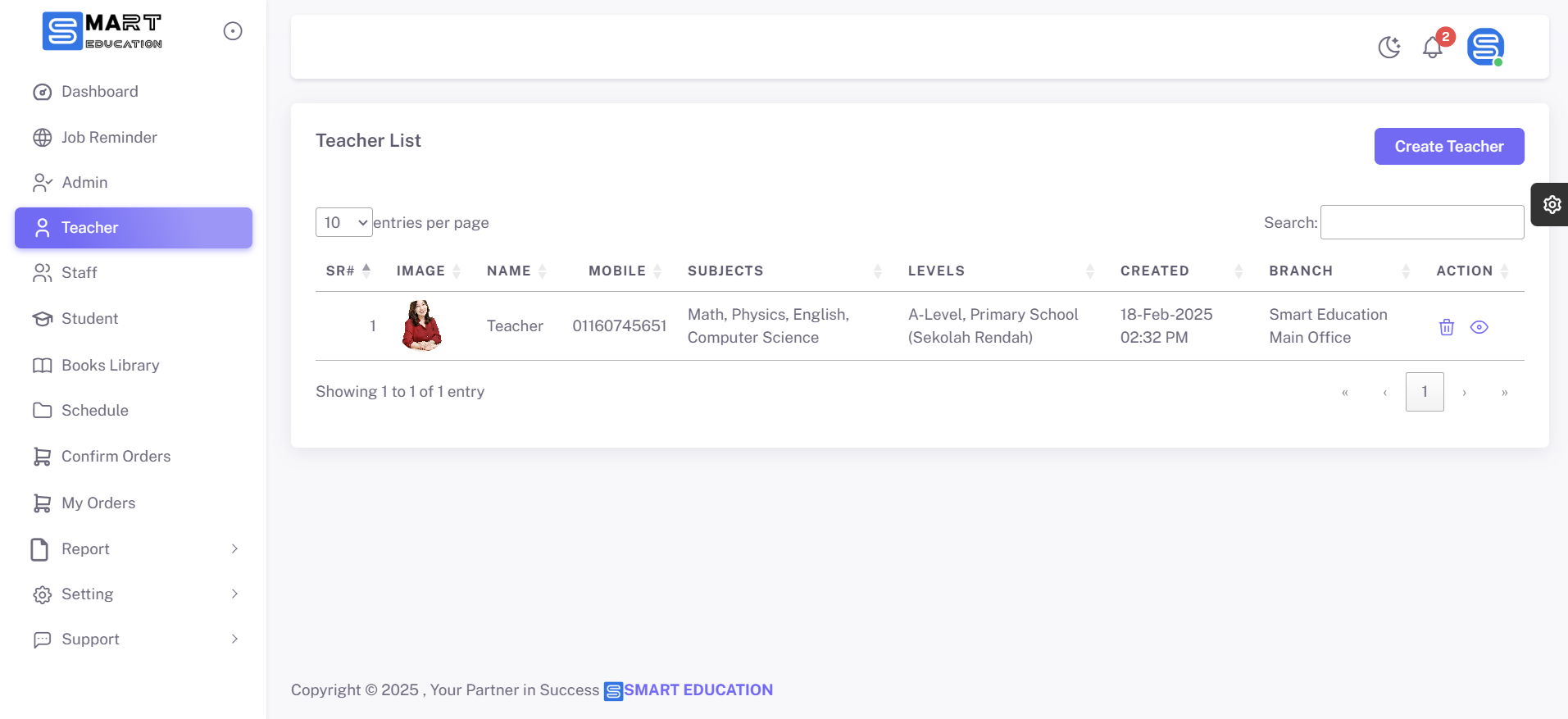Image resolution: width=1568 pixels, height=719 pixels.
Task: Open the user profile avatar
Action: pos(1484,47)
